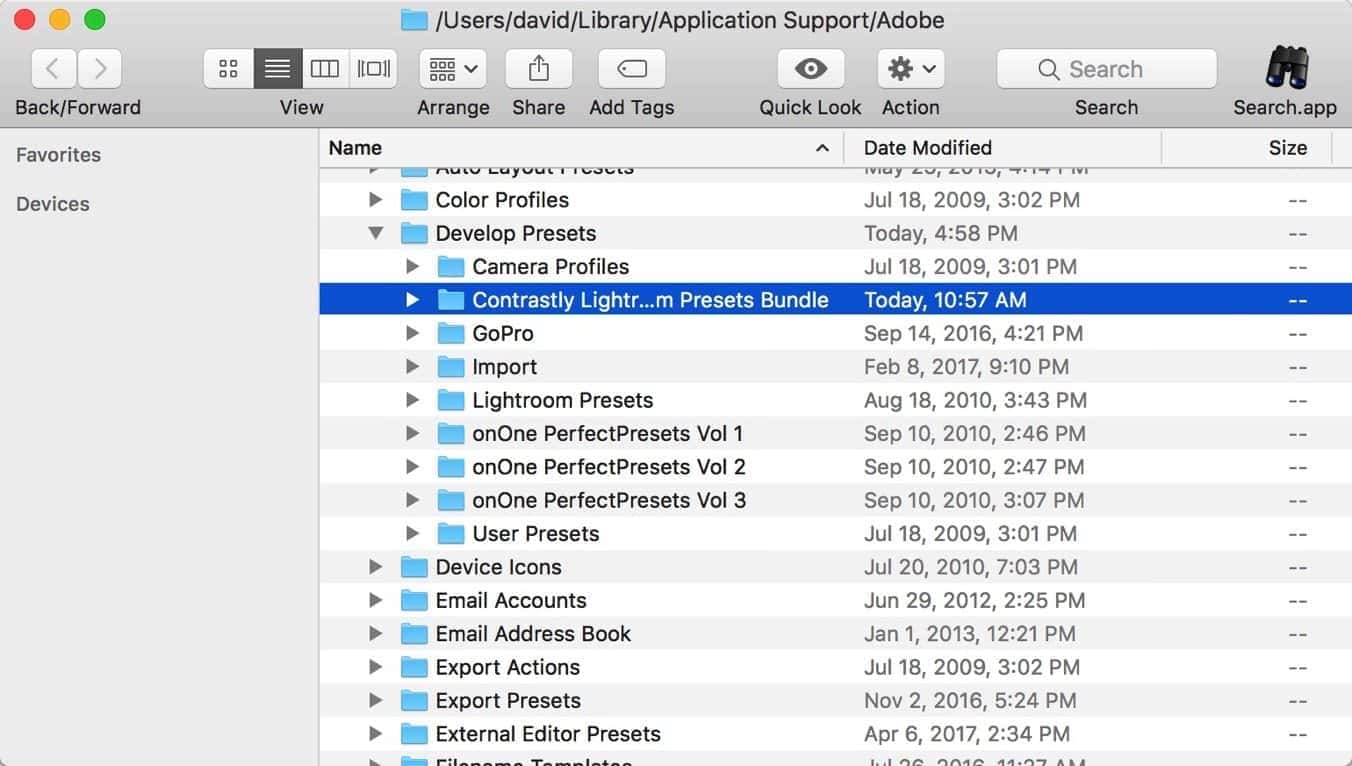Expand the Import folder
Screen dimensions: 1352x766
coord(412,367)
